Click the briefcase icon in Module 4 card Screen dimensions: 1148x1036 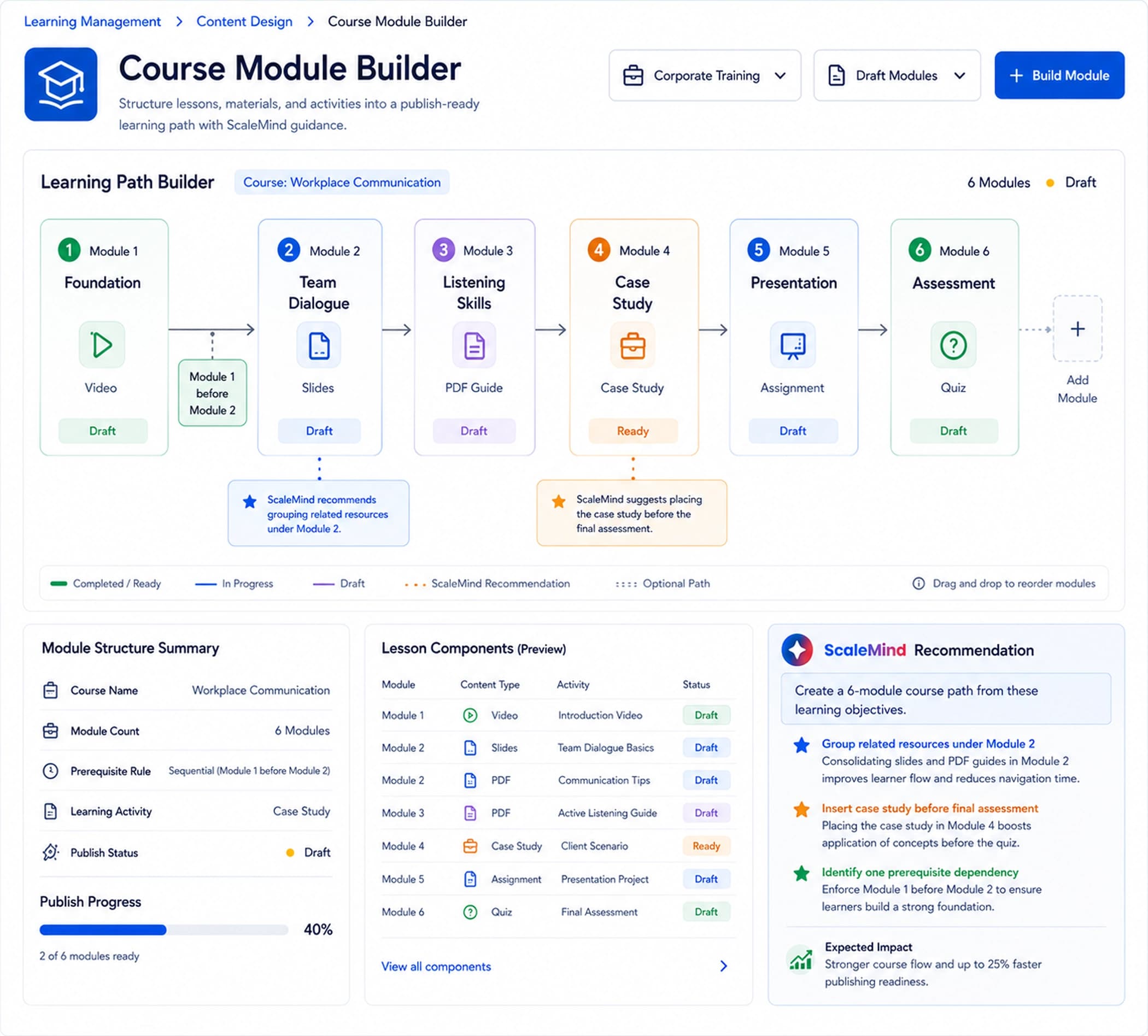tap(632, 345)
